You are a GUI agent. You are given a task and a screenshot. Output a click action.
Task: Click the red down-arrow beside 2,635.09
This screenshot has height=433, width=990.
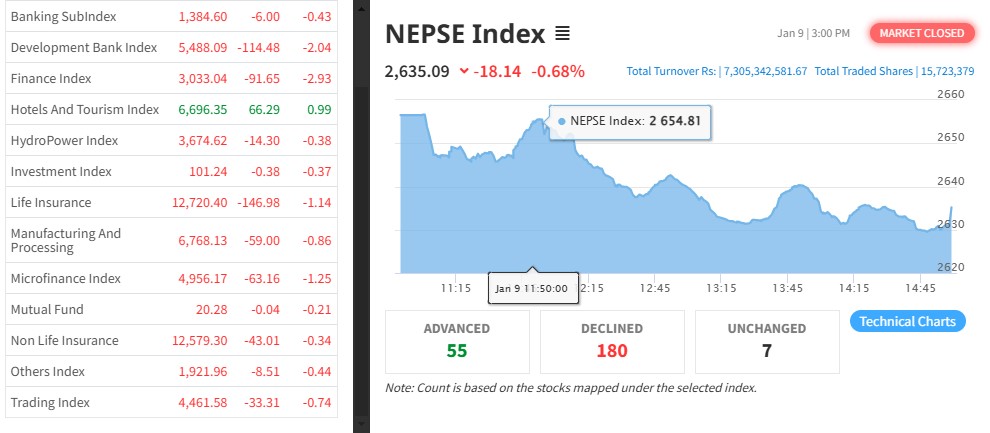pos(464,71)
